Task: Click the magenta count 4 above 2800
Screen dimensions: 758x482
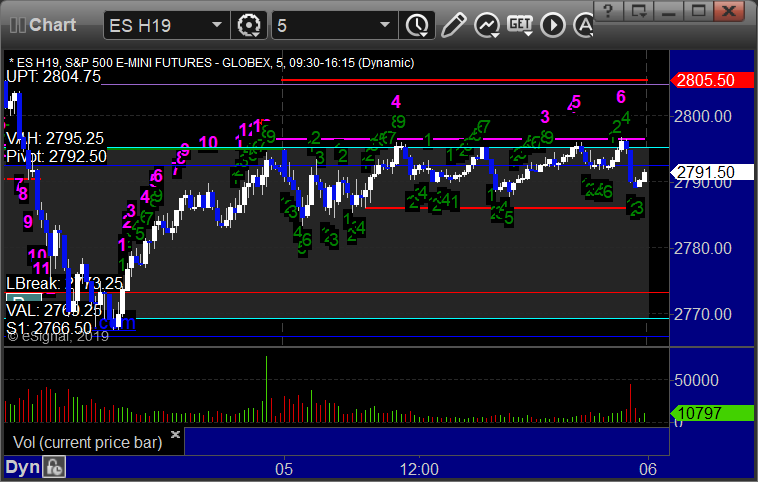Action: tap(396, 102)
